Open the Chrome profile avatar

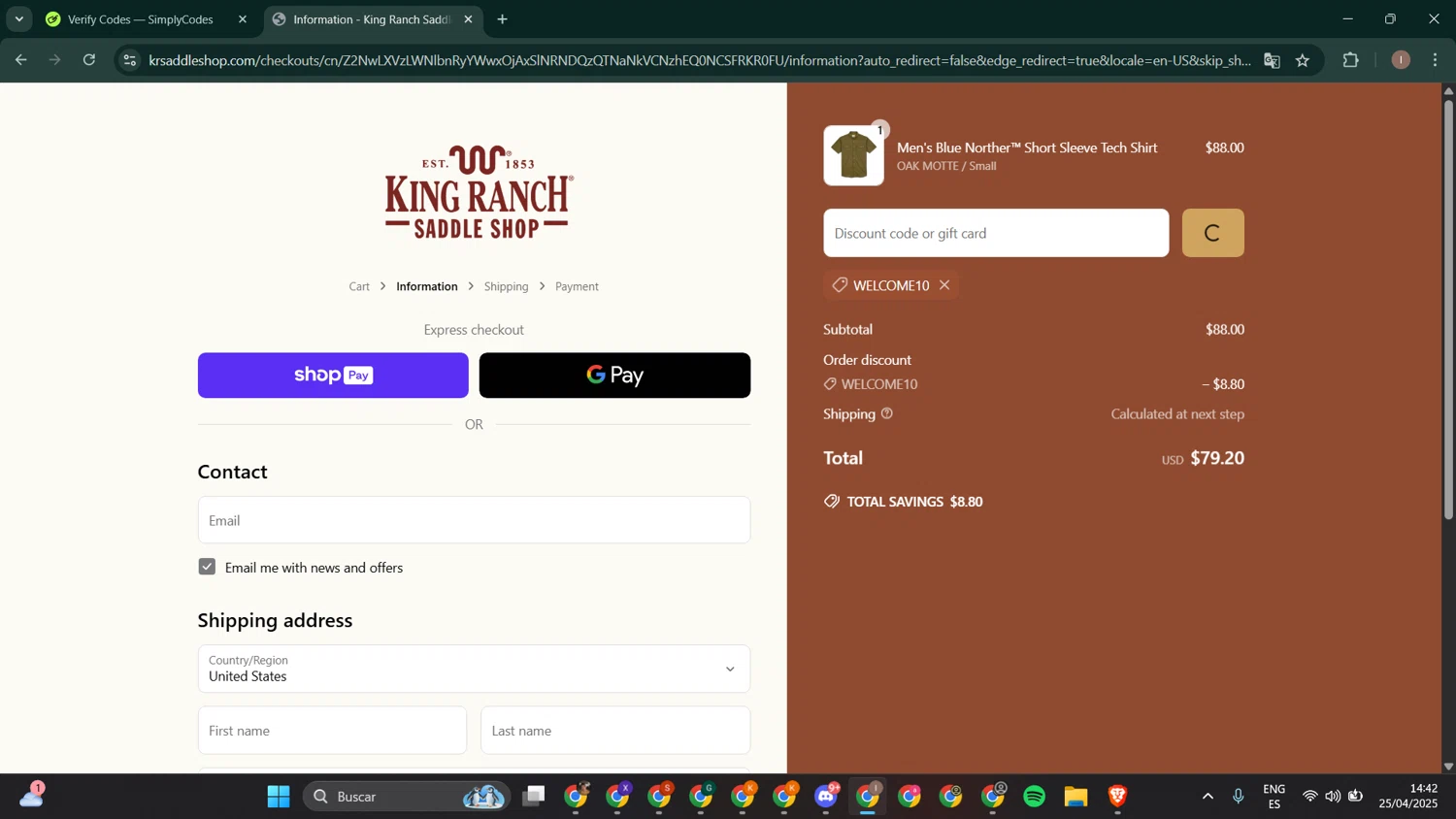[x=1401, y=60]
